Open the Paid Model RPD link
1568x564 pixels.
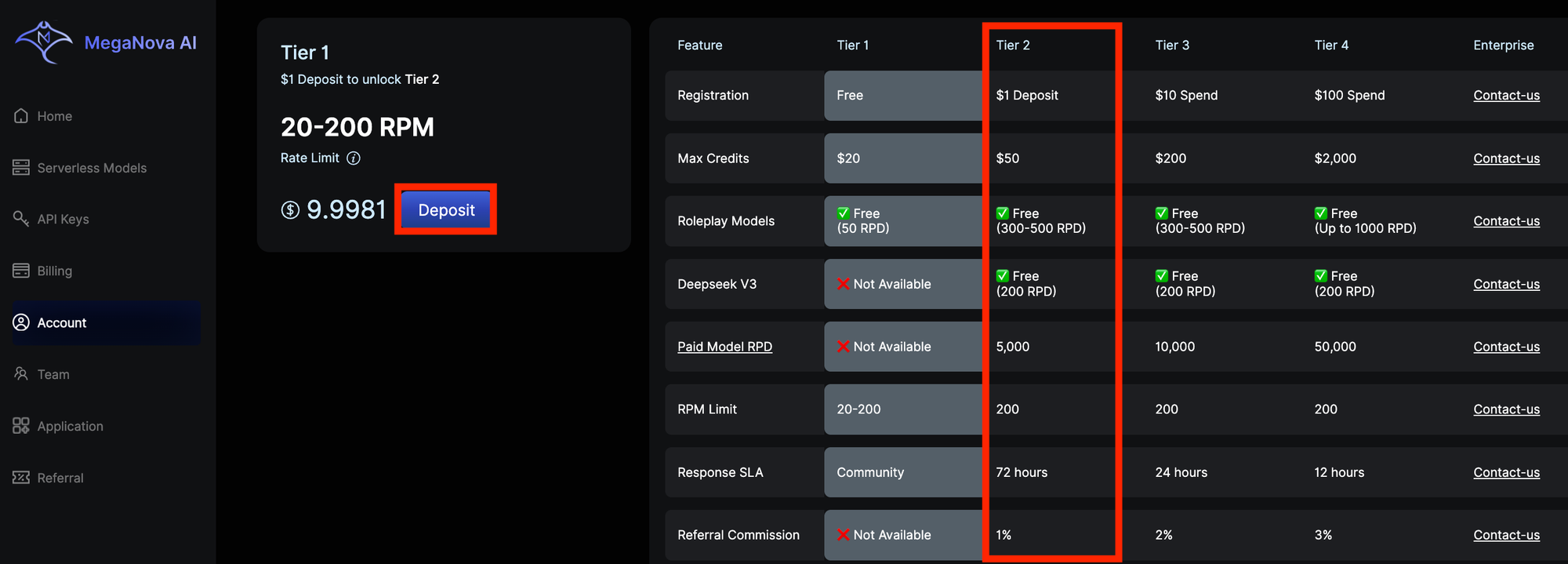[x=724, y=346]
